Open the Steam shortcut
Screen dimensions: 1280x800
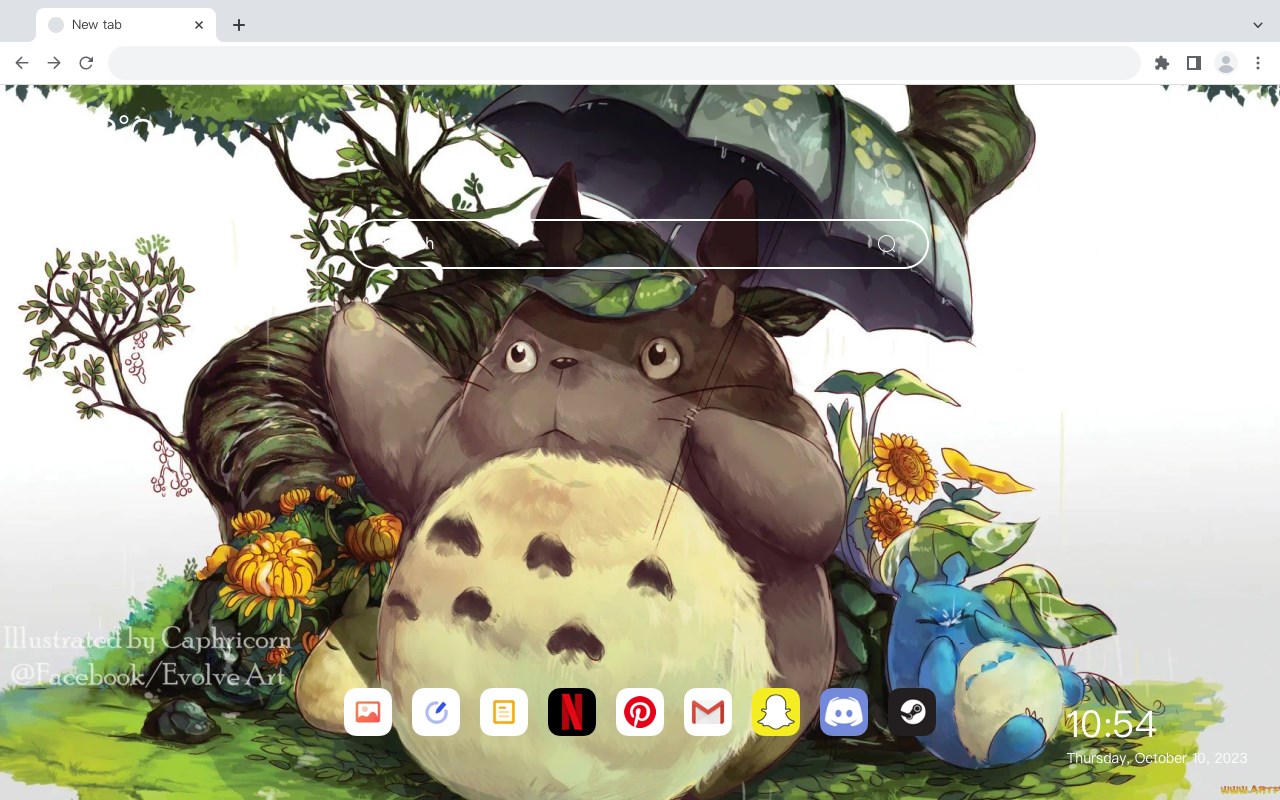coord(912,712)
